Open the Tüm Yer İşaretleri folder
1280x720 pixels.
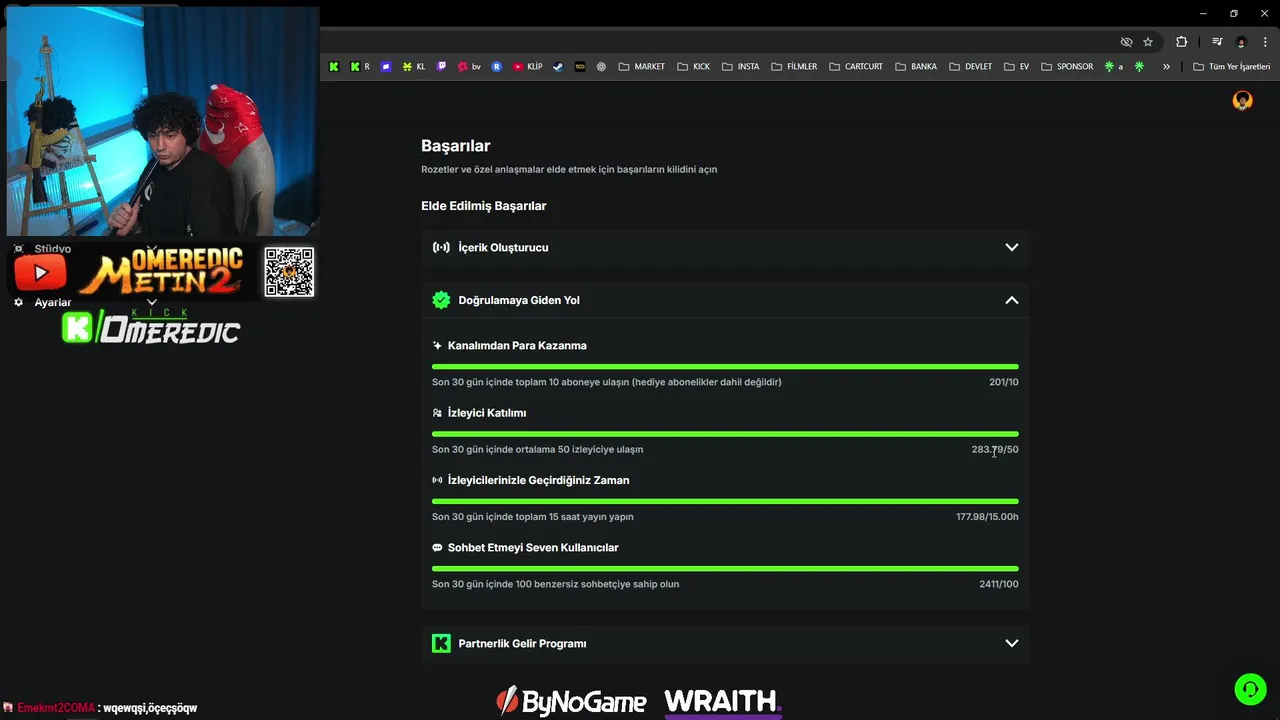coord(1231,67)
